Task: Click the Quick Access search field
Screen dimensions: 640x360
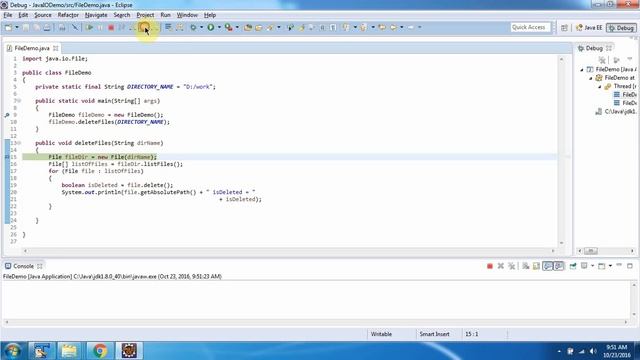Action: coord(530,27)
